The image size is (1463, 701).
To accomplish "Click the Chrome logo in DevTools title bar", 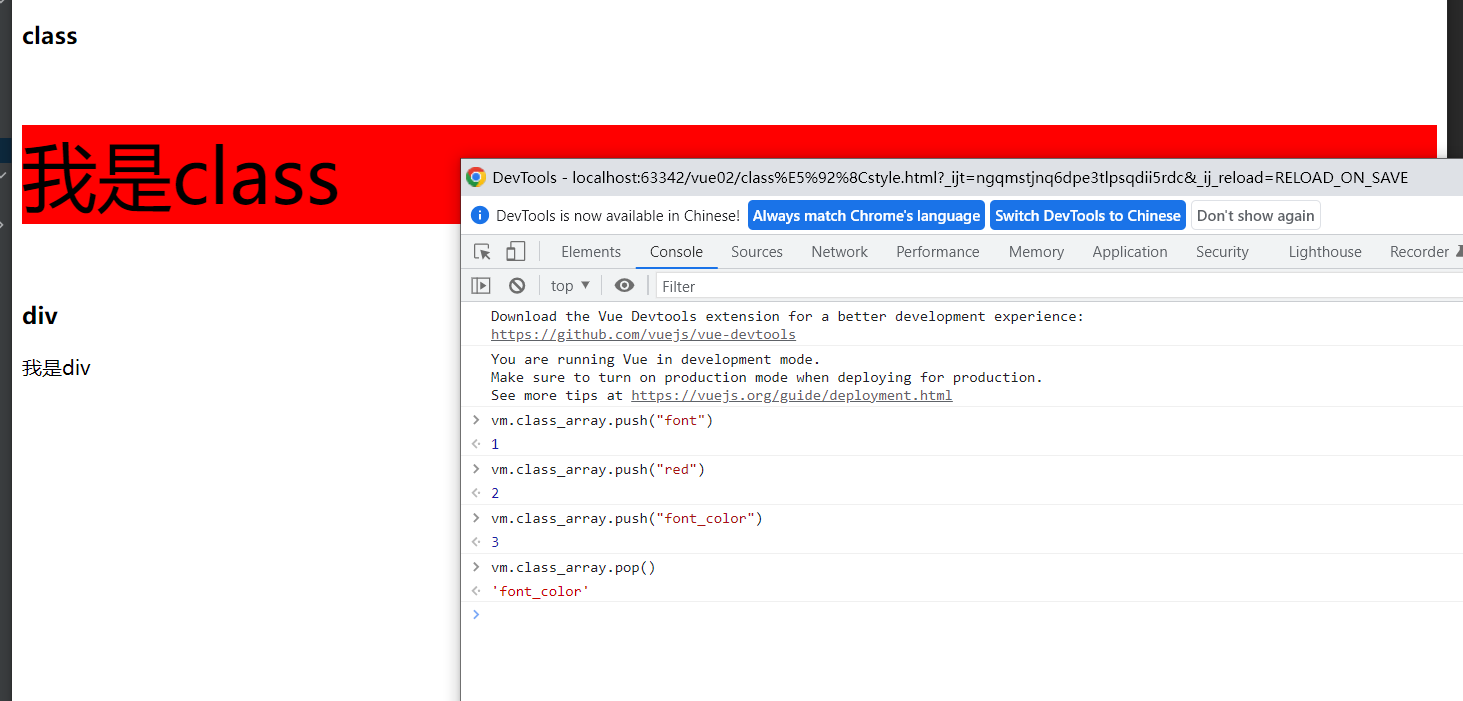I will [476, 178].
